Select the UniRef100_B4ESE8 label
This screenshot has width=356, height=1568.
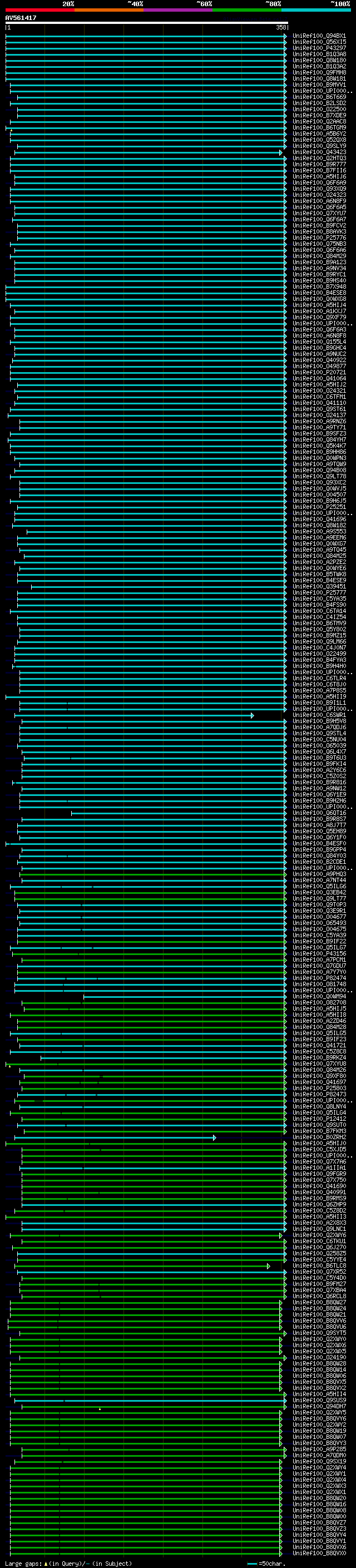click(x=319, y=293)
